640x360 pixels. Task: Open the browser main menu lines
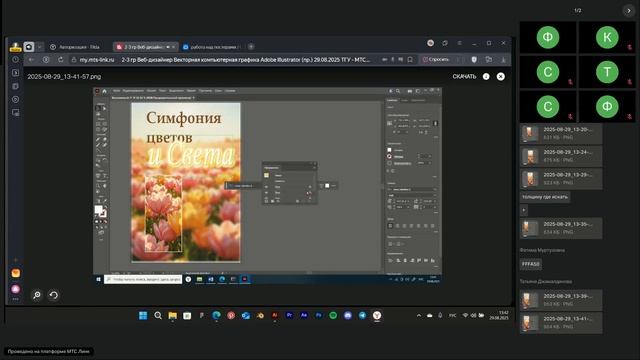(460, 43)
